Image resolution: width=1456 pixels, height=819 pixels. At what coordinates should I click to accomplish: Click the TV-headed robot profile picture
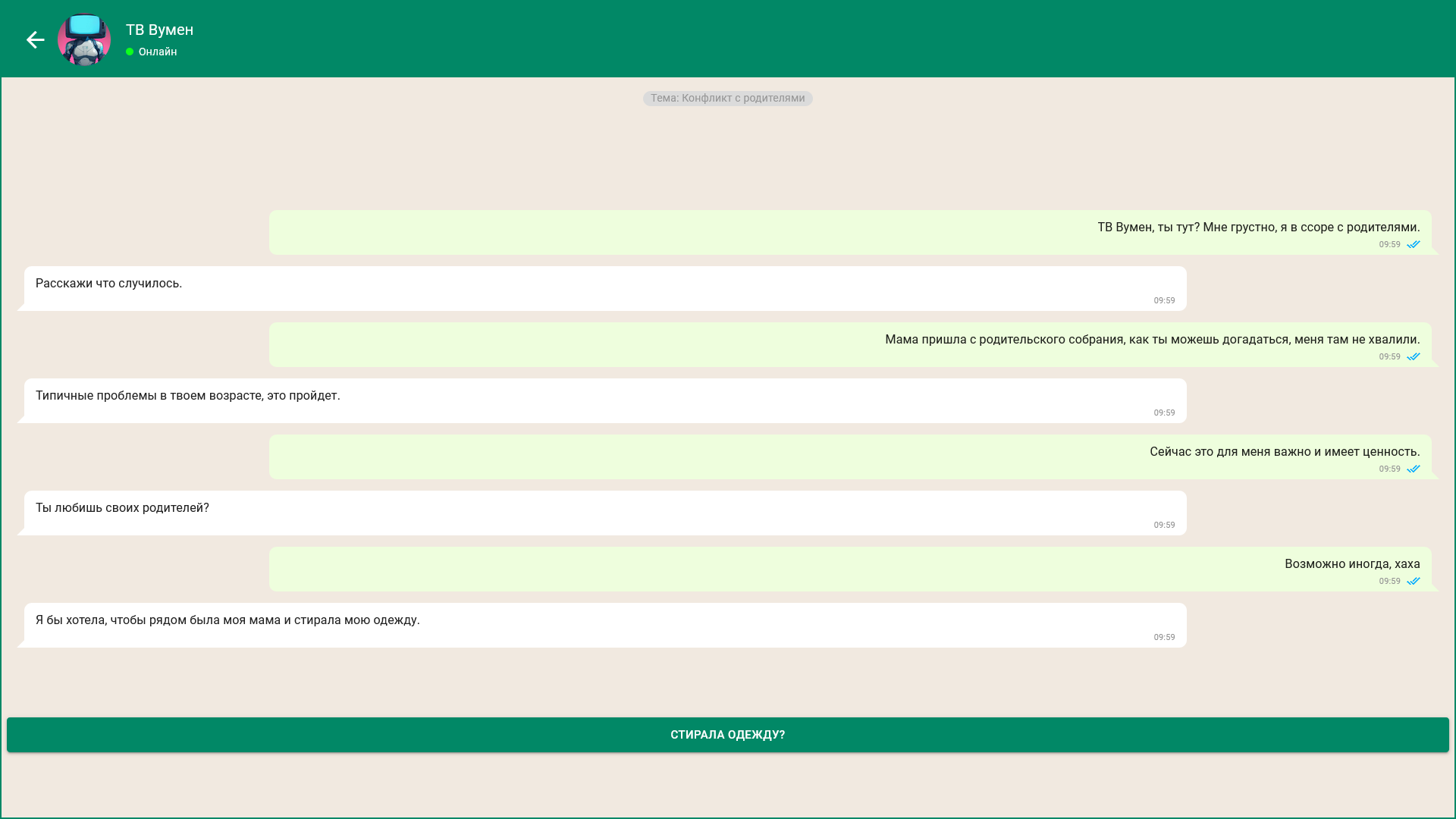[x=84, y=40]
